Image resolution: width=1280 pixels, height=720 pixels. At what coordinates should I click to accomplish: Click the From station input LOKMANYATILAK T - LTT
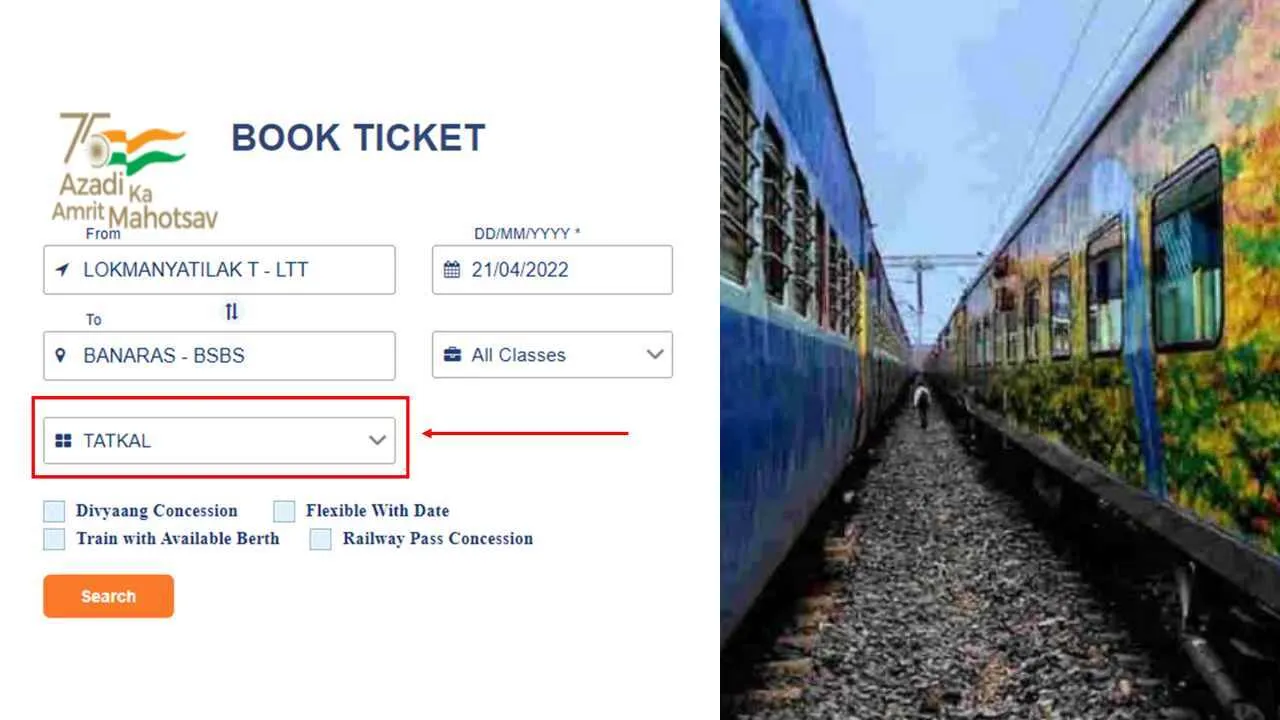tap(220, 270)
